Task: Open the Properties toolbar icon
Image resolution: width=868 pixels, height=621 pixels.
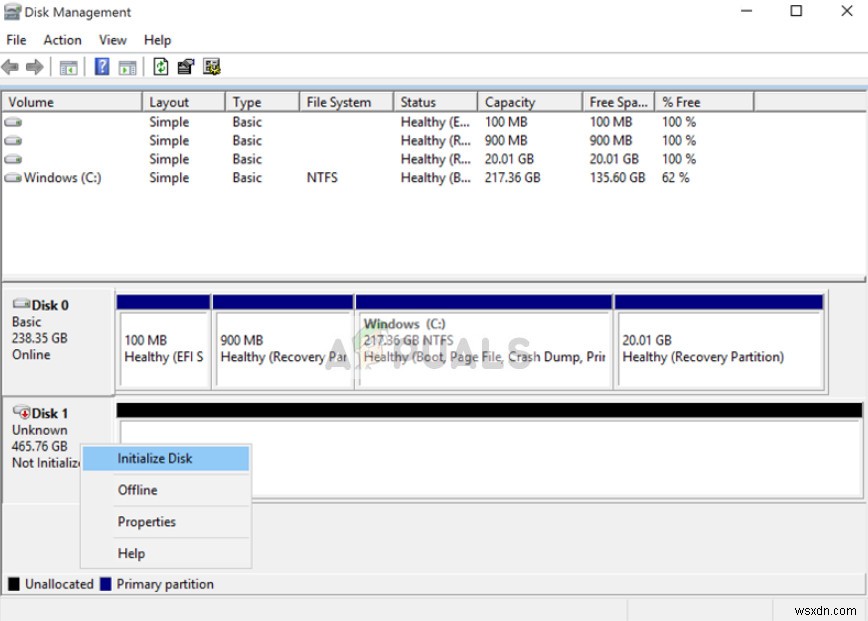Action: pyautogui.click(x=185, y=67)
